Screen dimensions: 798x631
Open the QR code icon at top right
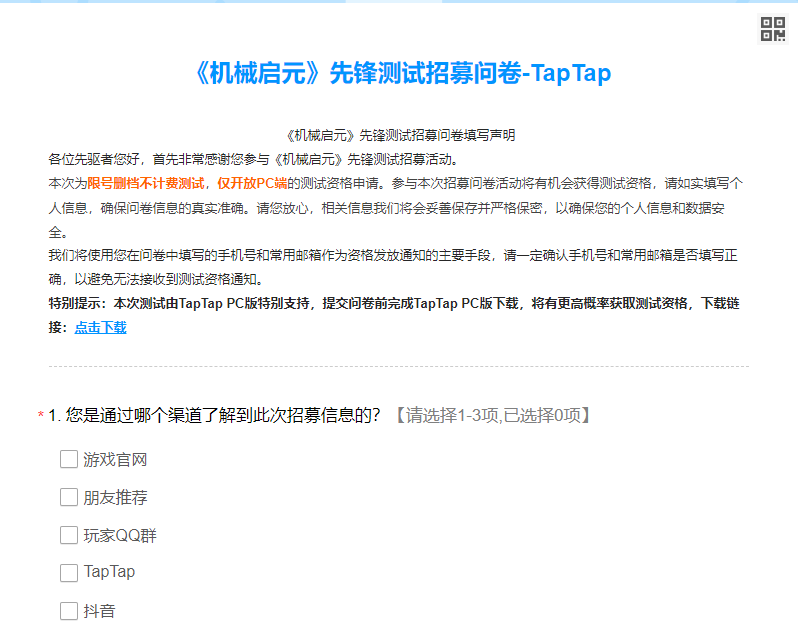pos(773,30)
